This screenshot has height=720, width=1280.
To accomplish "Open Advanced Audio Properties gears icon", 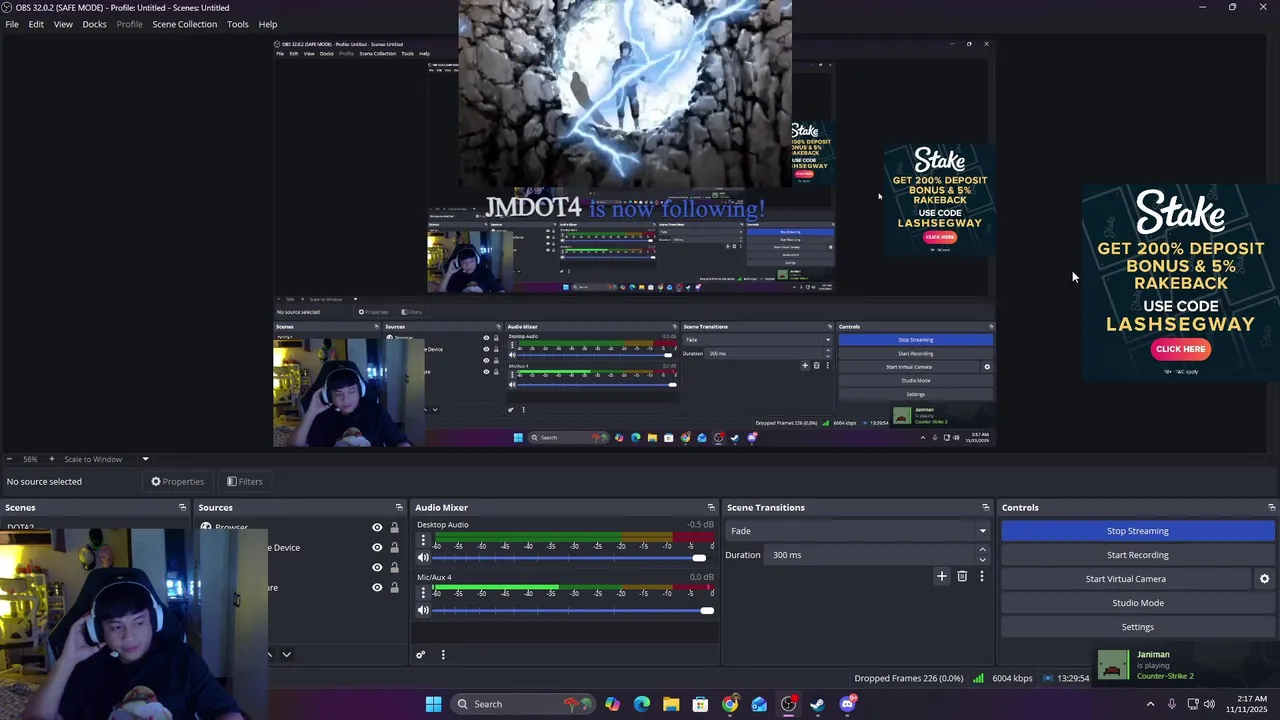I will (421, 655).
